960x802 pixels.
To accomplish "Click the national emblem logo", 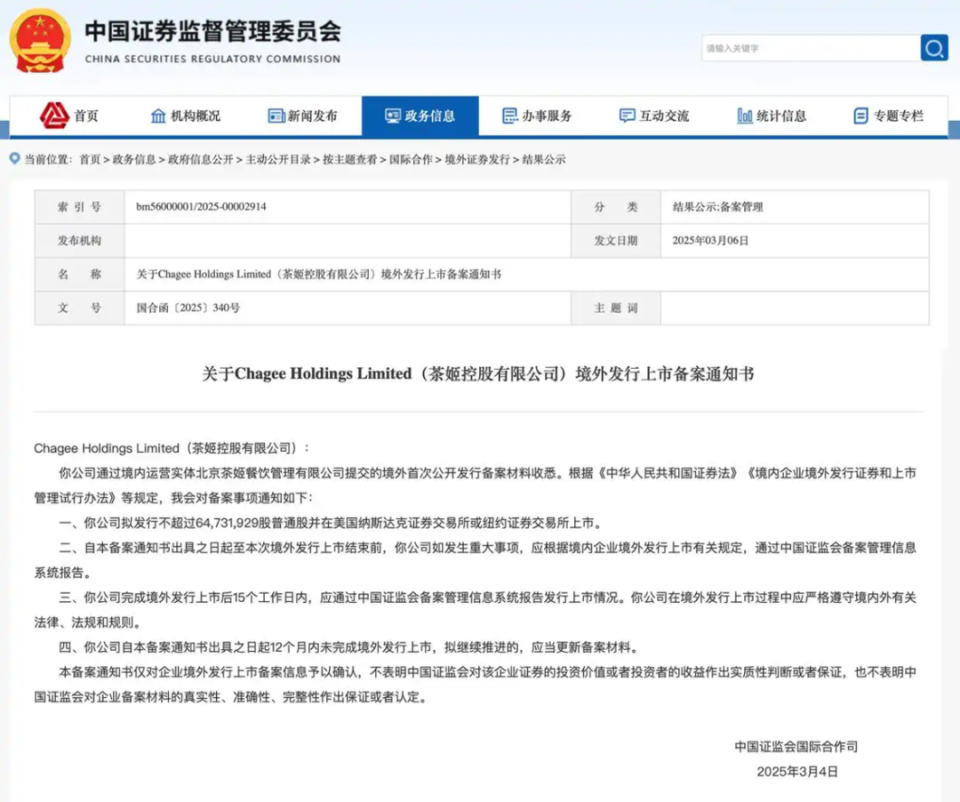I will (40, 41).
